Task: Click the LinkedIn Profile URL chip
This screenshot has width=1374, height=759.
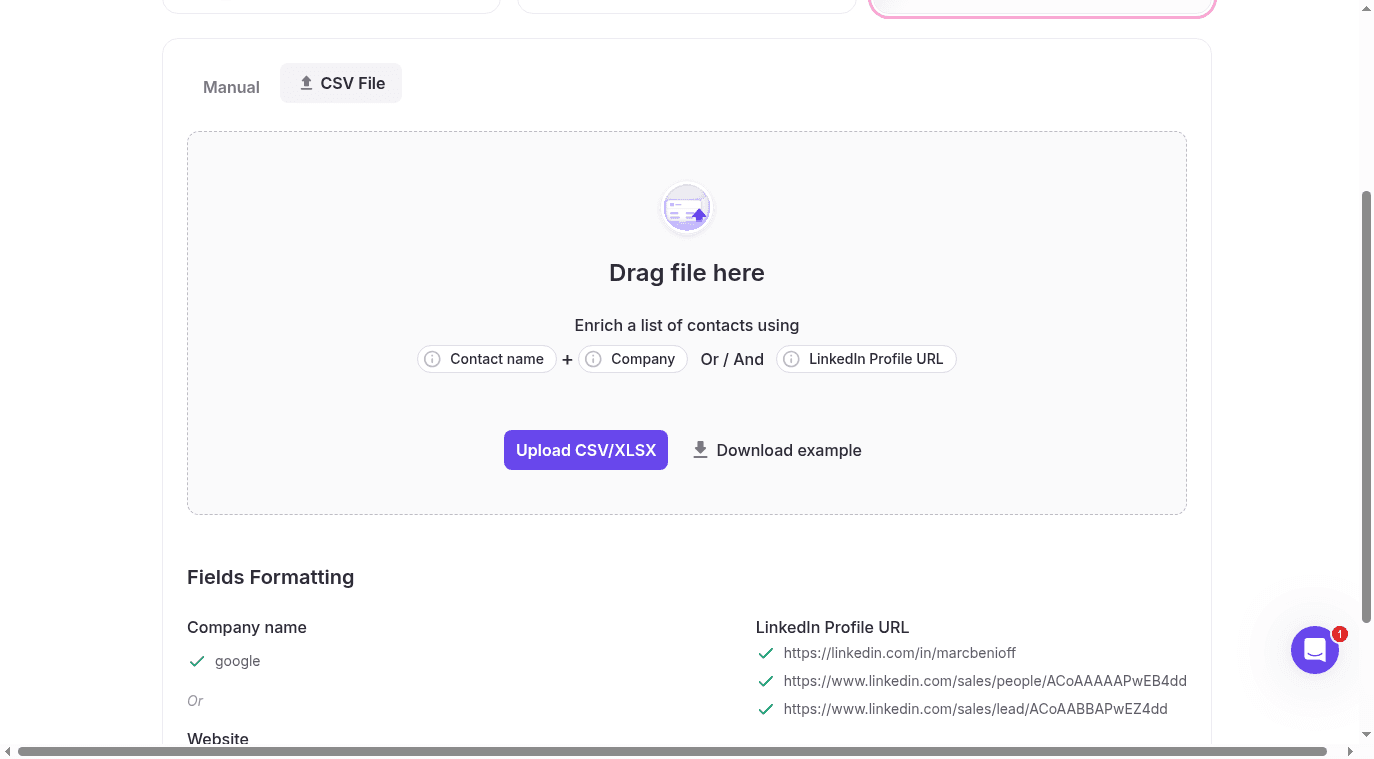Action: (866, 359)
